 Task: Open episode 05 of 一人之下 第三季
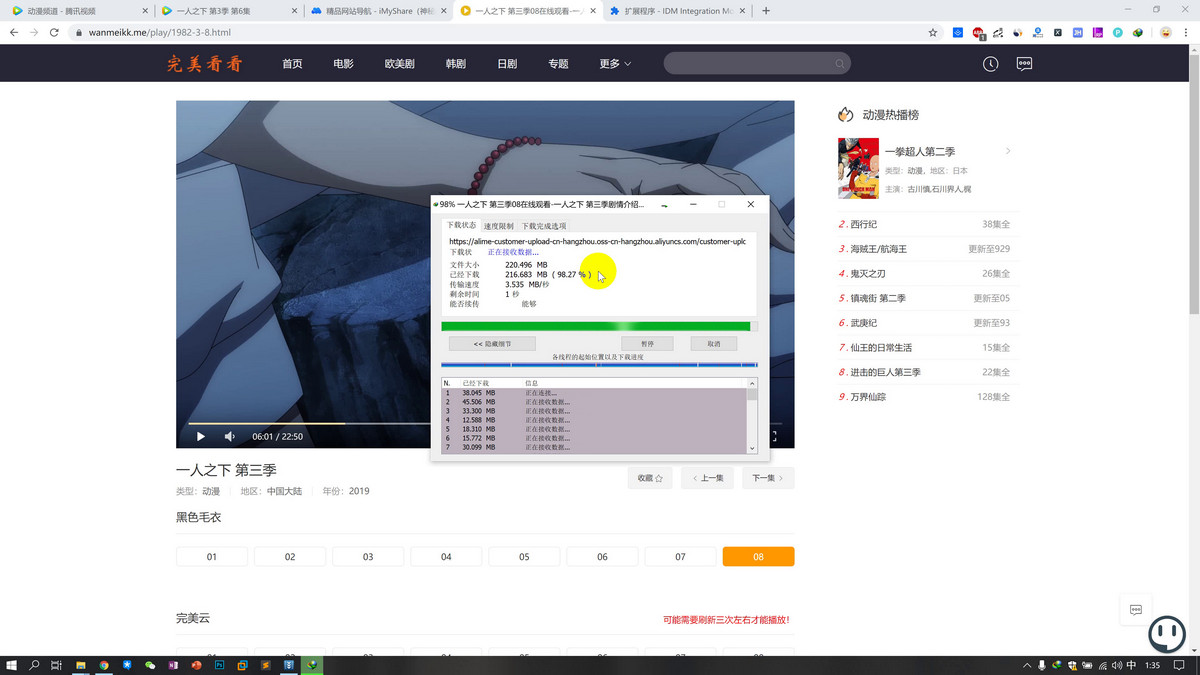click(523, 556)
